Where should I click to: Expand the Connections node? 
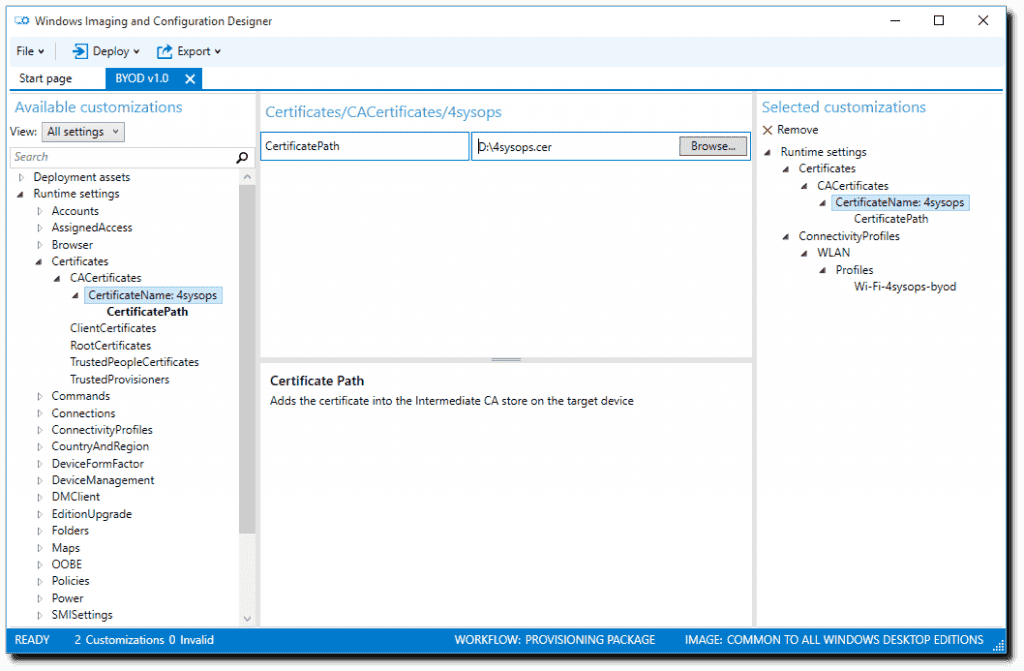[40, 414]
